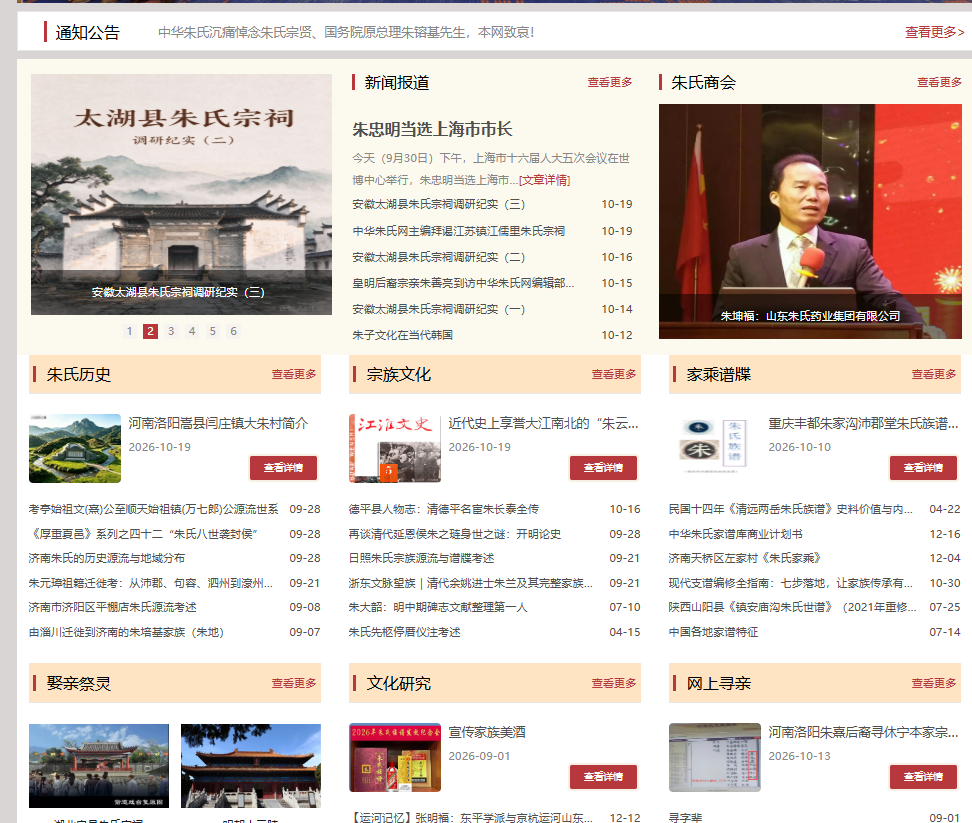The height and width of the screenshot is (823, 972).
Task: Open 朱大韶：明中期碑志文献整理第一人 article
Action: (438, 607)
